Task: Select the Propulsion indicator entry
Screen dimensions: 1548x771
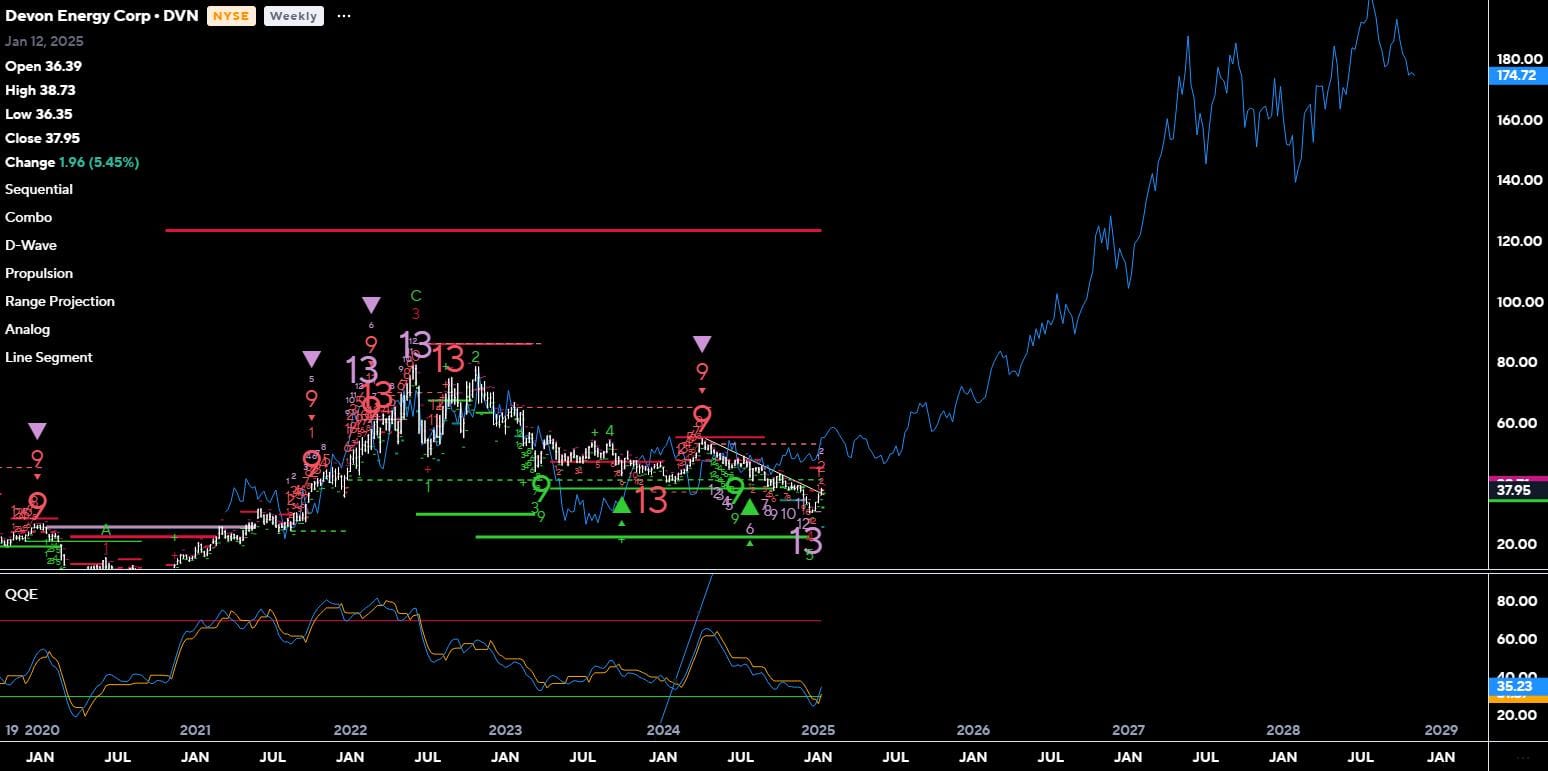Action: 39,273
